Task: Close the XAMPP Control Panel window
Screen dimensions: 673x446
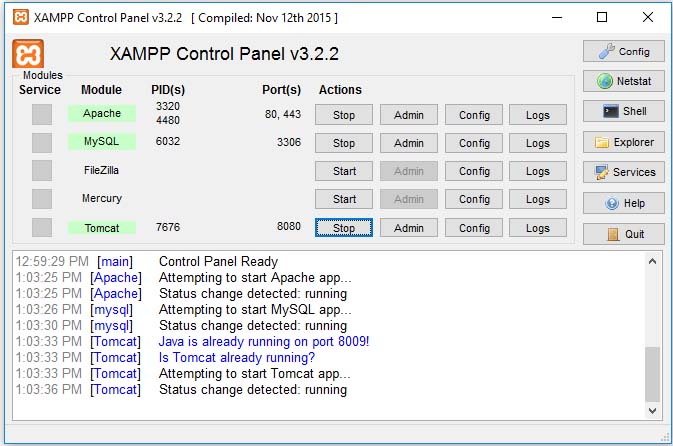Action: (x=648, y=17)
